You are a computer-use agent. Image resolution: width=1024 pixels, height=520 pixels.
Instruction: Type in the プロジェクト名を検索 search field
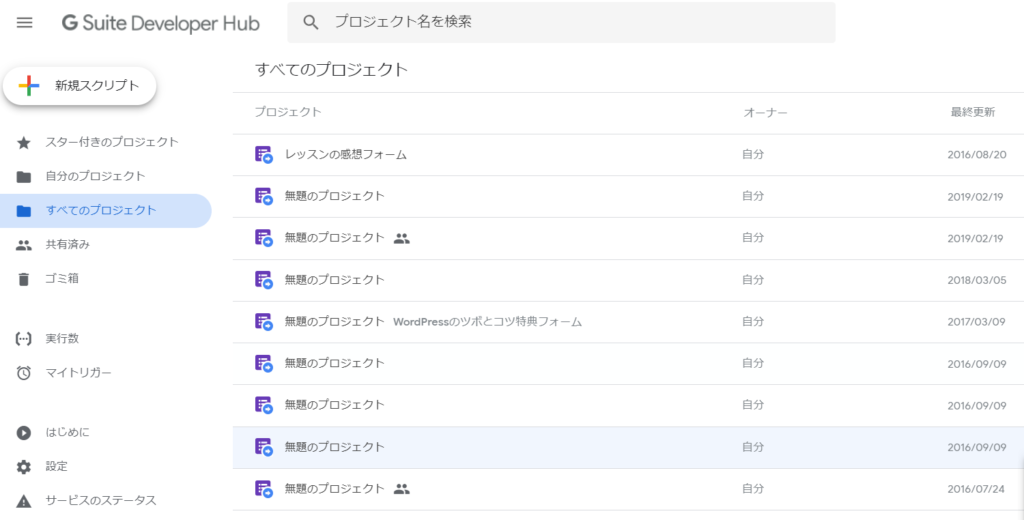click(570, 22)
